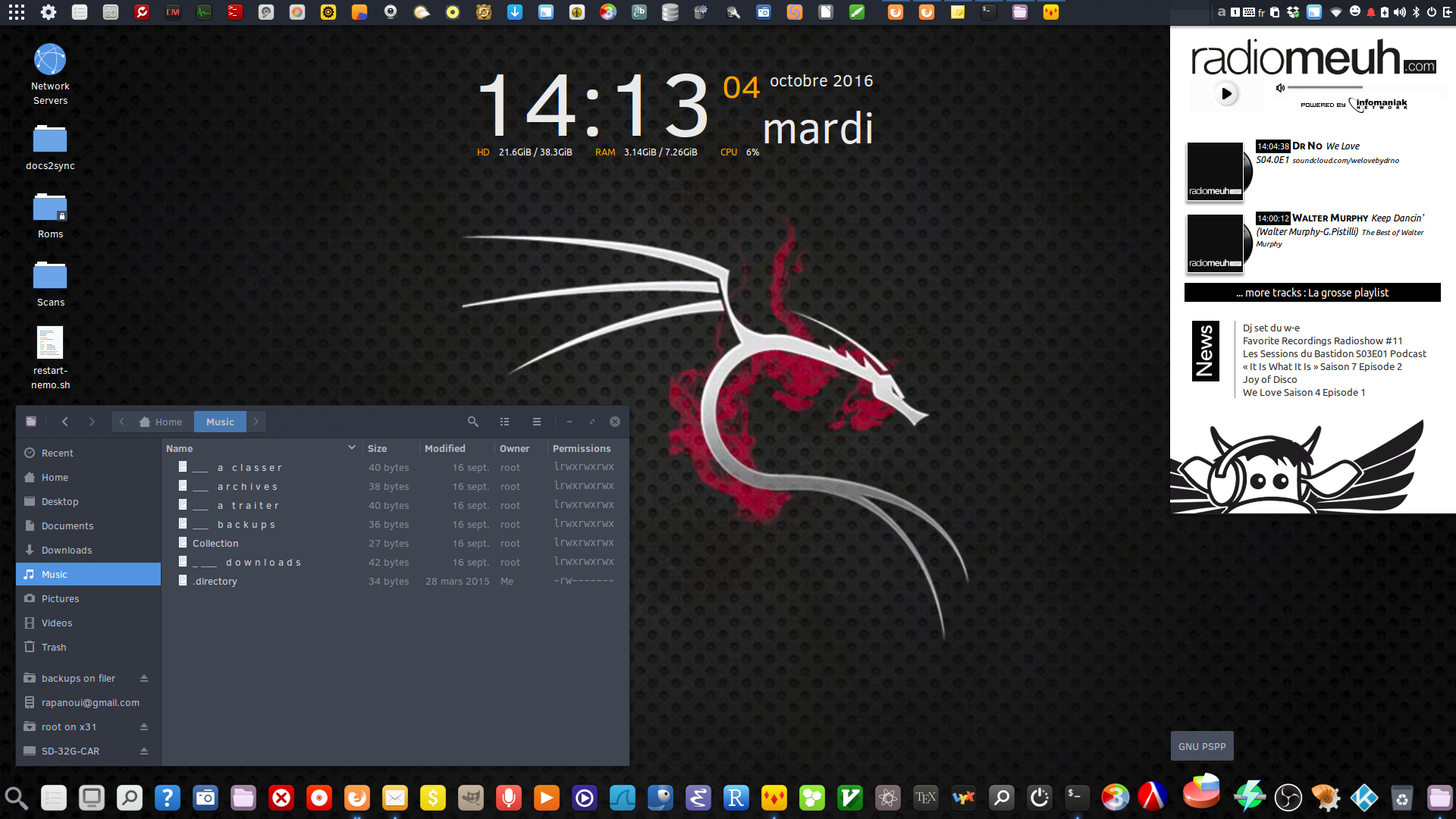Open file manager search

[x=473, y=422]
